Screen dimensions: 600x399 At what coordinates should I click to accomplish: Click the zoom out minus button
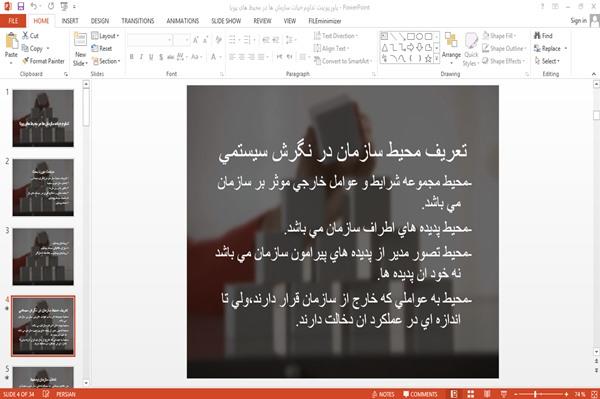click(516, 394)
